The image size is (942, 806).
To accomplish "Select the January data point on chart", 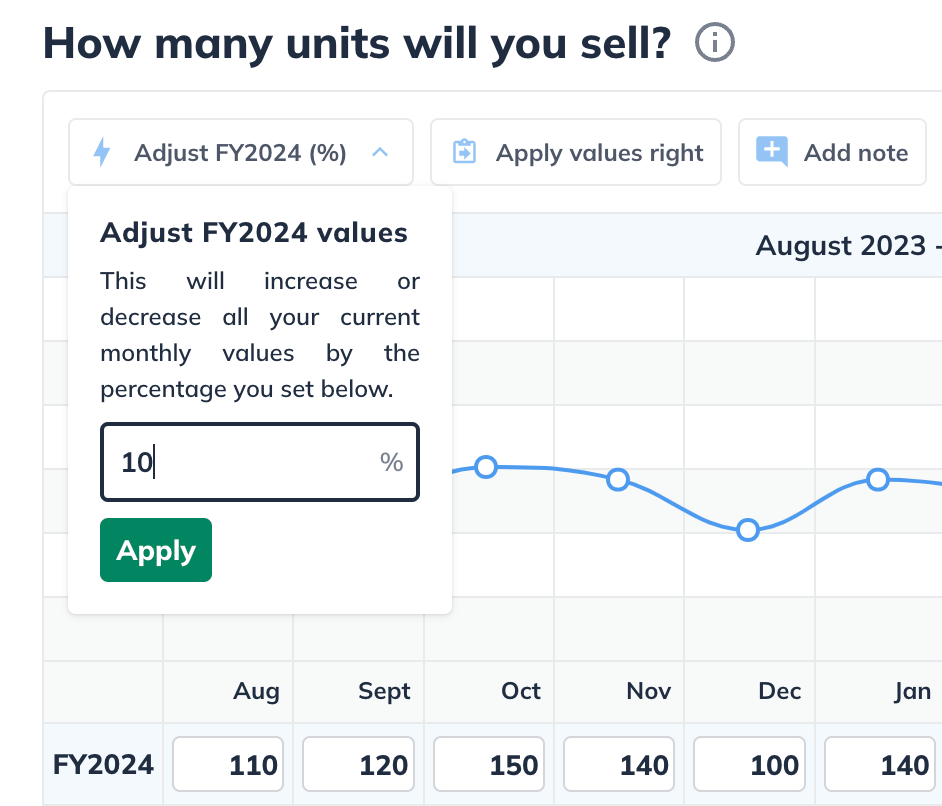I will tap(878, 479).
